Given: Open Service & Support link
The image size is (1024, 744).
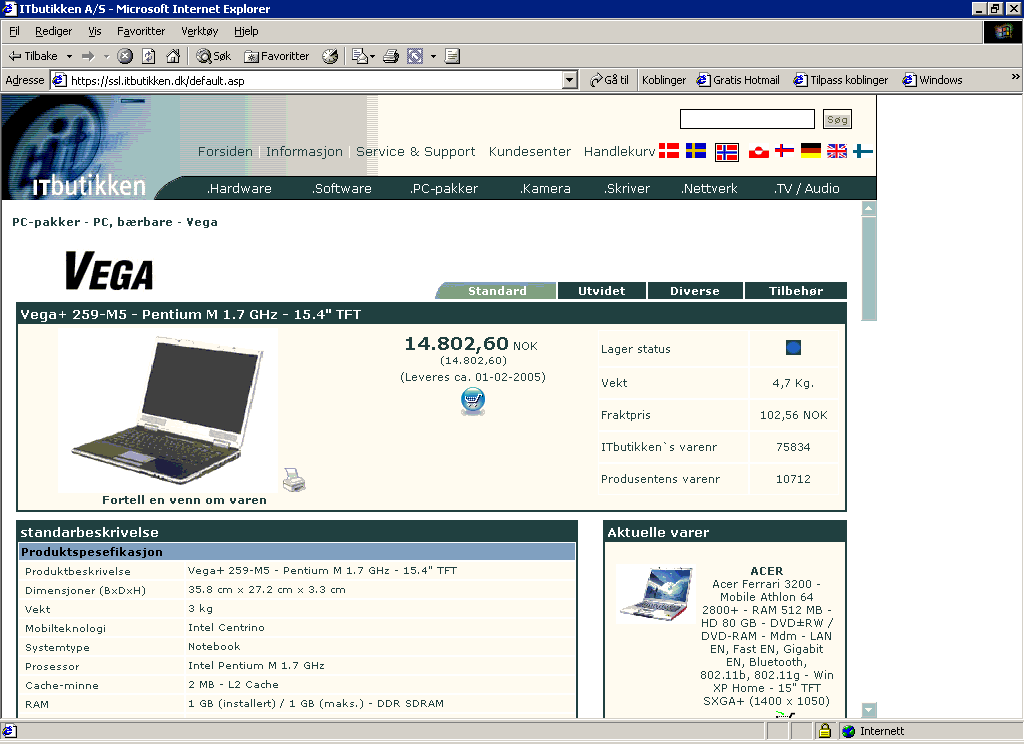Looking at the screenshot, I should coord(415,152).
